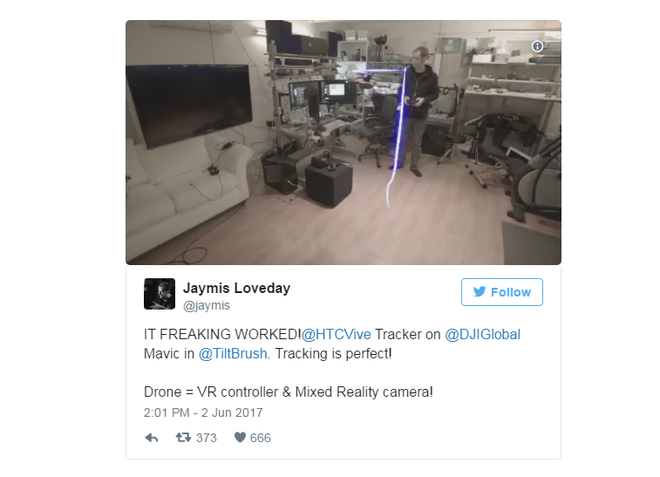Click the 666 likes count
The height and width of the screenshot is (477, 660).
click(x=260, y=438)
